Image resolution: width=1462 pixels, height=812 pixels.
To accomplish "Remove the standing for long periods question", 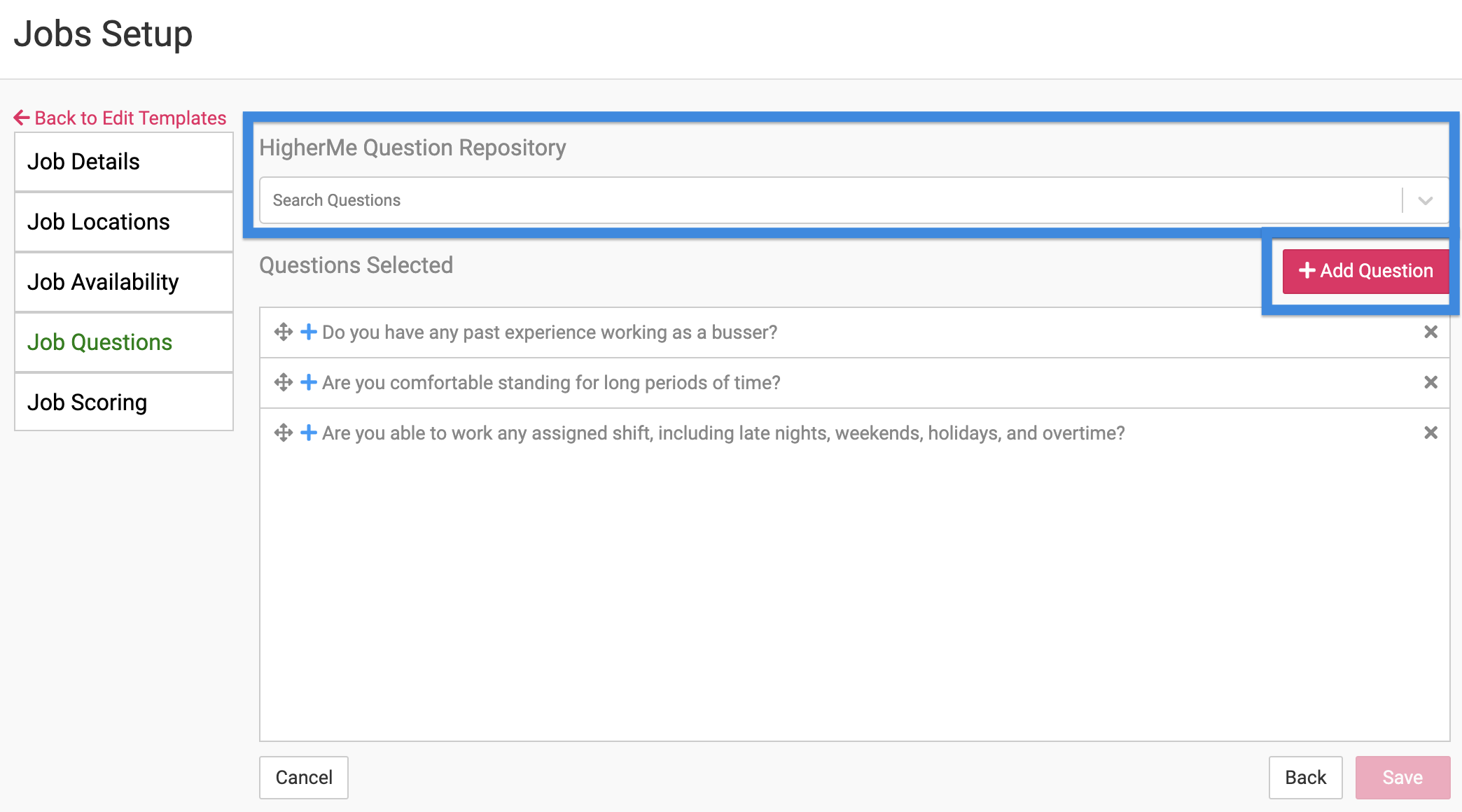I will pyautogui.click(x=1430, y=382).
